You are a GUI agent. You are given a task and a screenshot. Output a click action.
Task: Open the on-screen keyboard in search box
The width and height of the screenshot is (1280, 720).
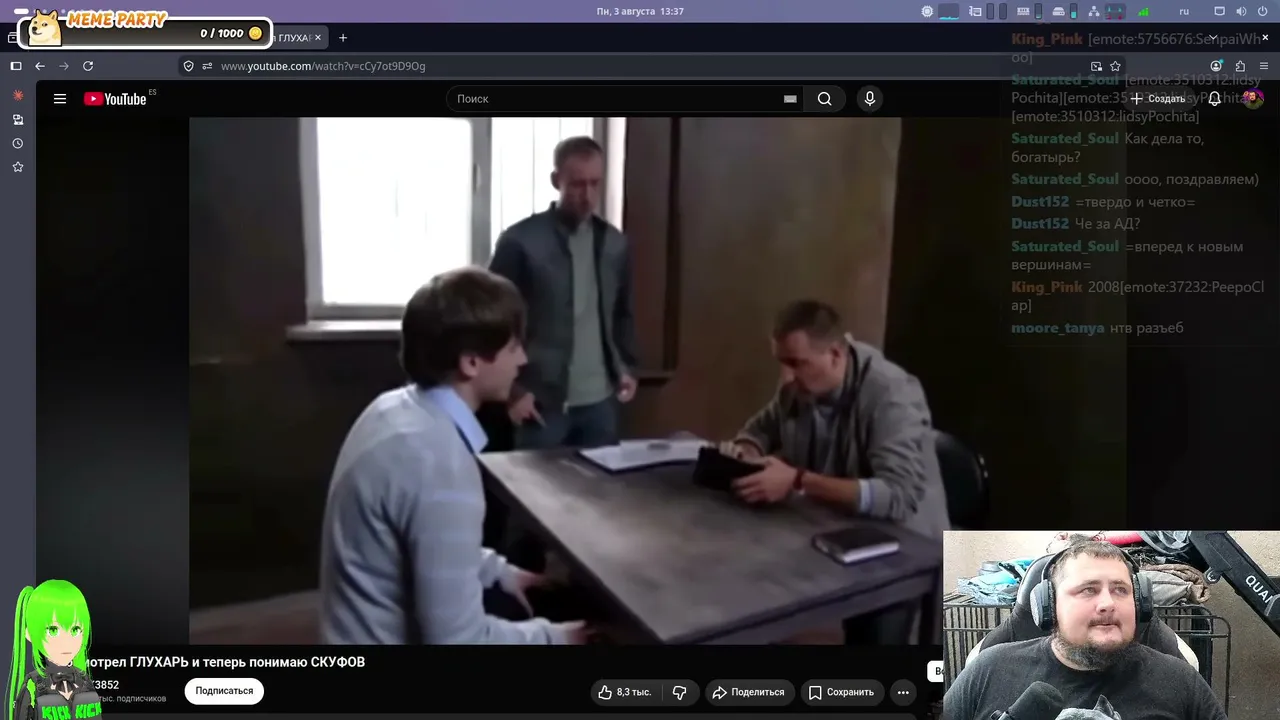pos(790,99)
